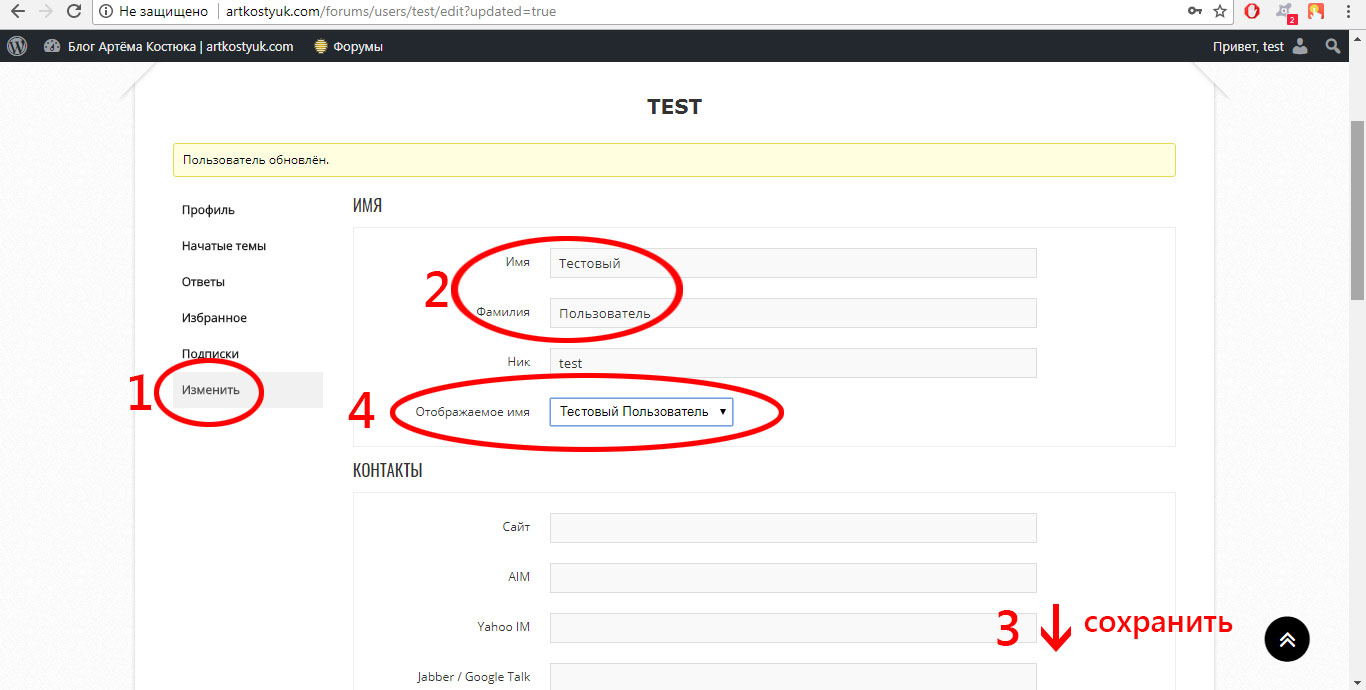This screenshot has height=690, width=1366.
Task: Open the Привет, test user menu
Action: (x=1258, y=46)
